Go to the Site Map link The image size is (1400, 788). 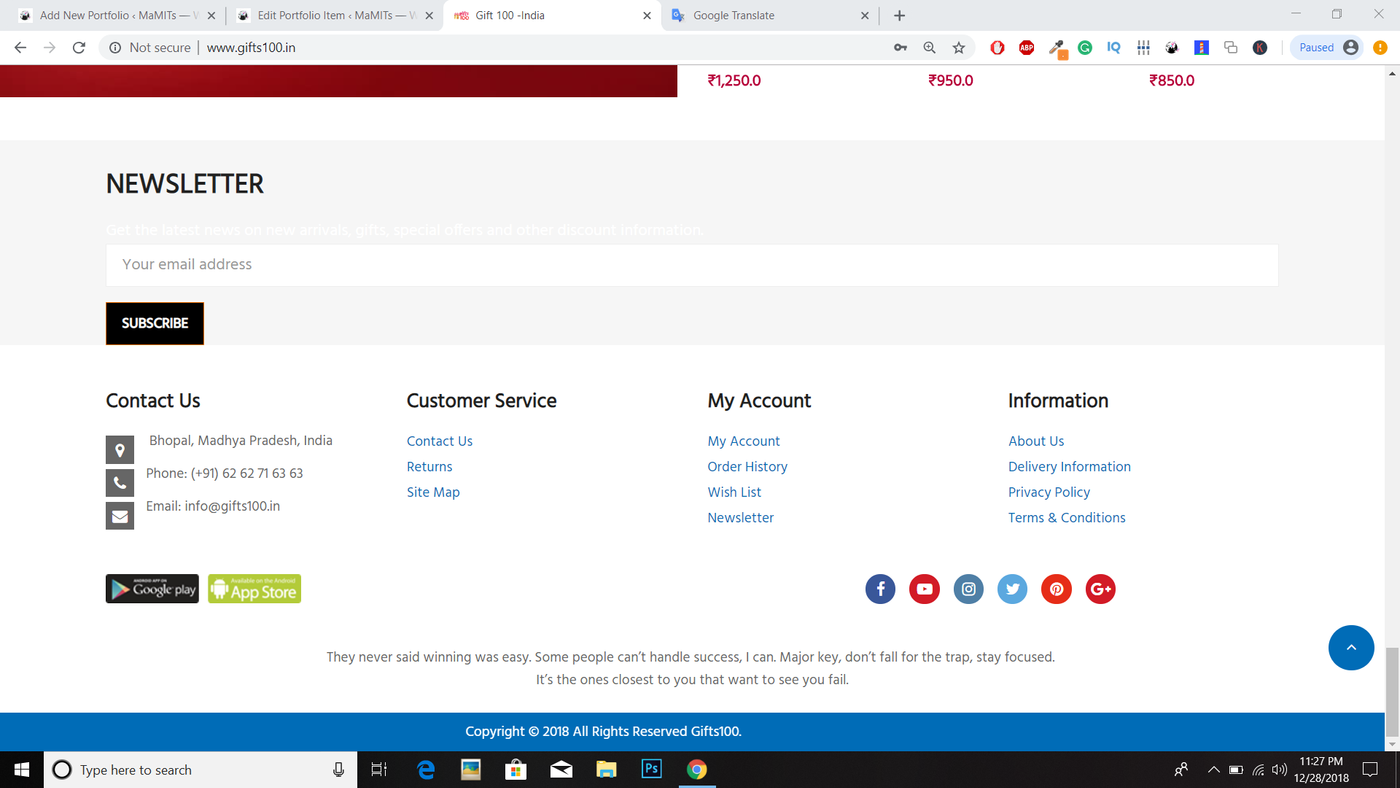[433, 492]
